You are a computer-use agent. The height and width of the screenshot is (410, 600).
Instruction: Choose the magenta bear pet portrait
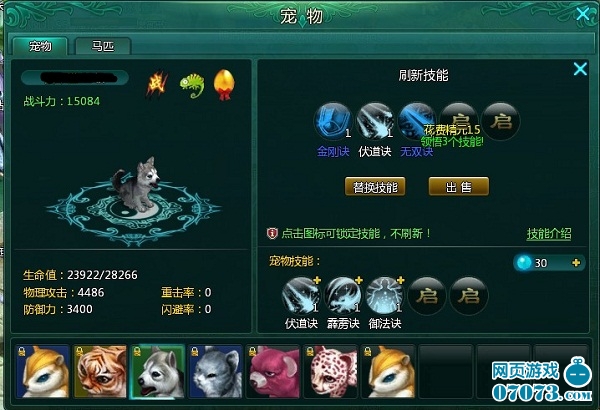(273, 371)
